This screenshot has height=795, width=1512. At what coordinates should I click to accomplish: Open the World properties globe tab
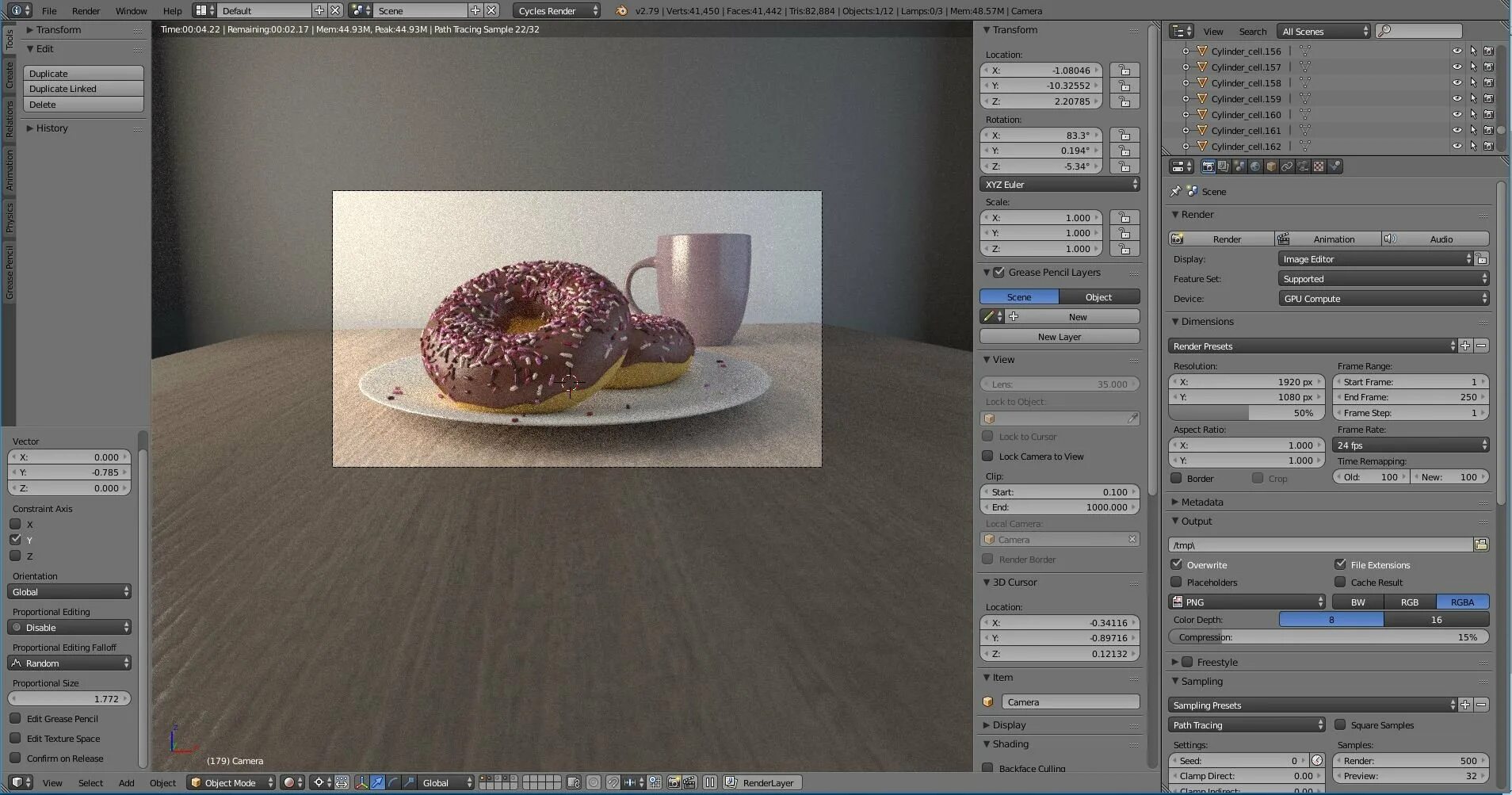tap(1255, 166)
